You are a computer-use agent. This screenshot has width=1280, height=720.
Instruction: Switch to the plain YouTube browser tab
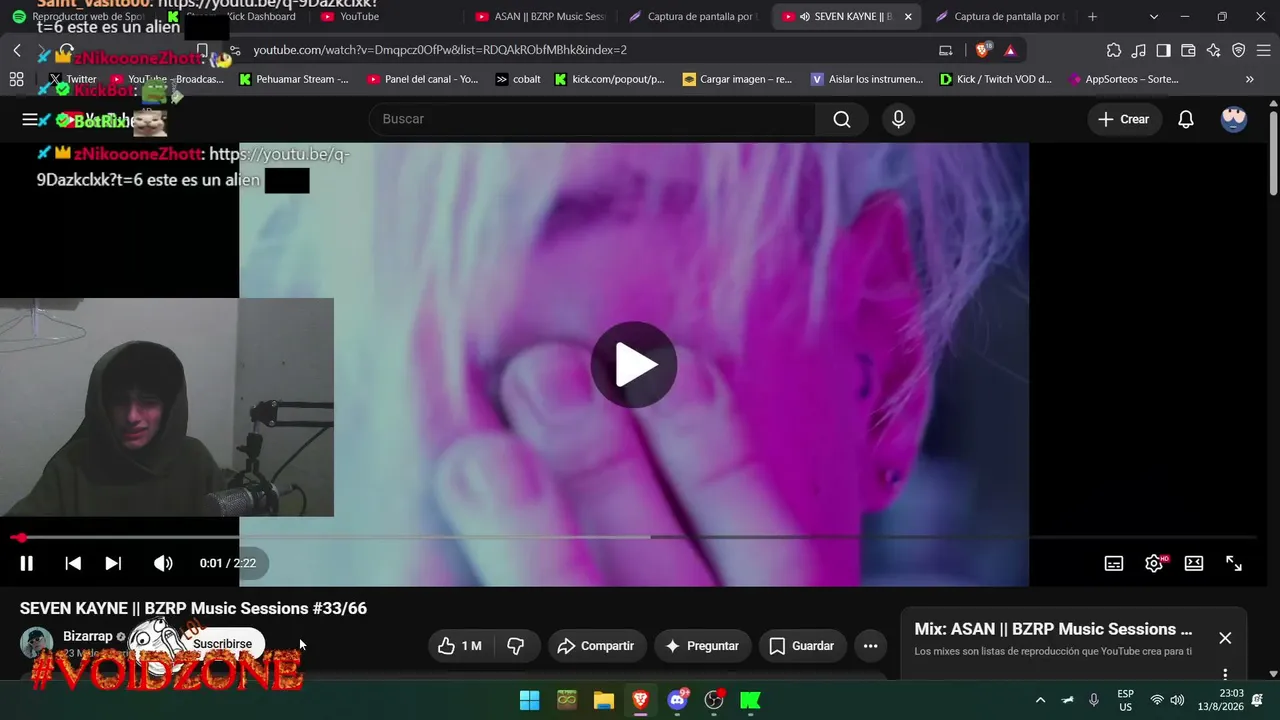coord(383,17)
